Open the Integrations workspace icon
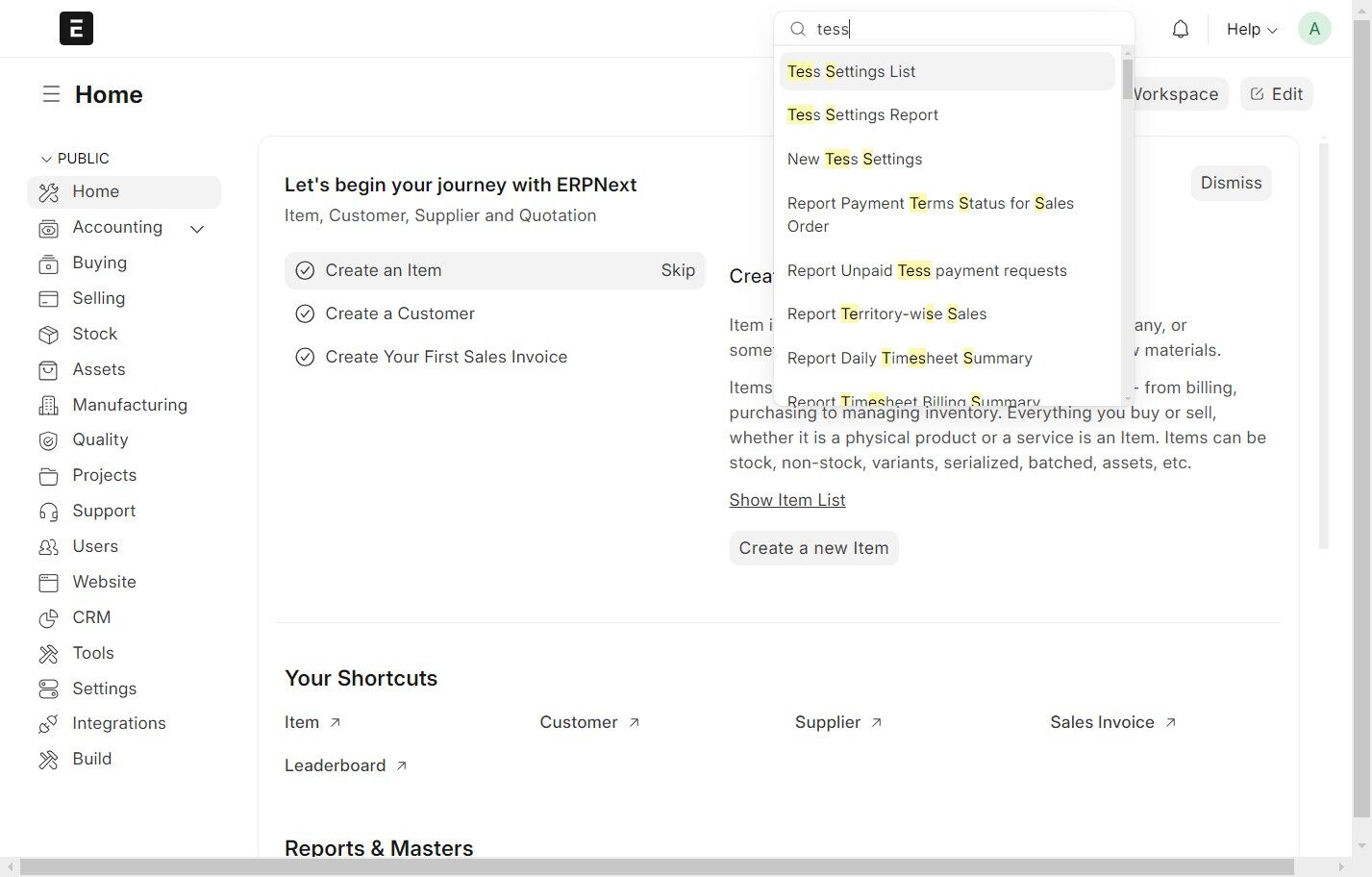The image size is (1372, 877). click(48, 724)
